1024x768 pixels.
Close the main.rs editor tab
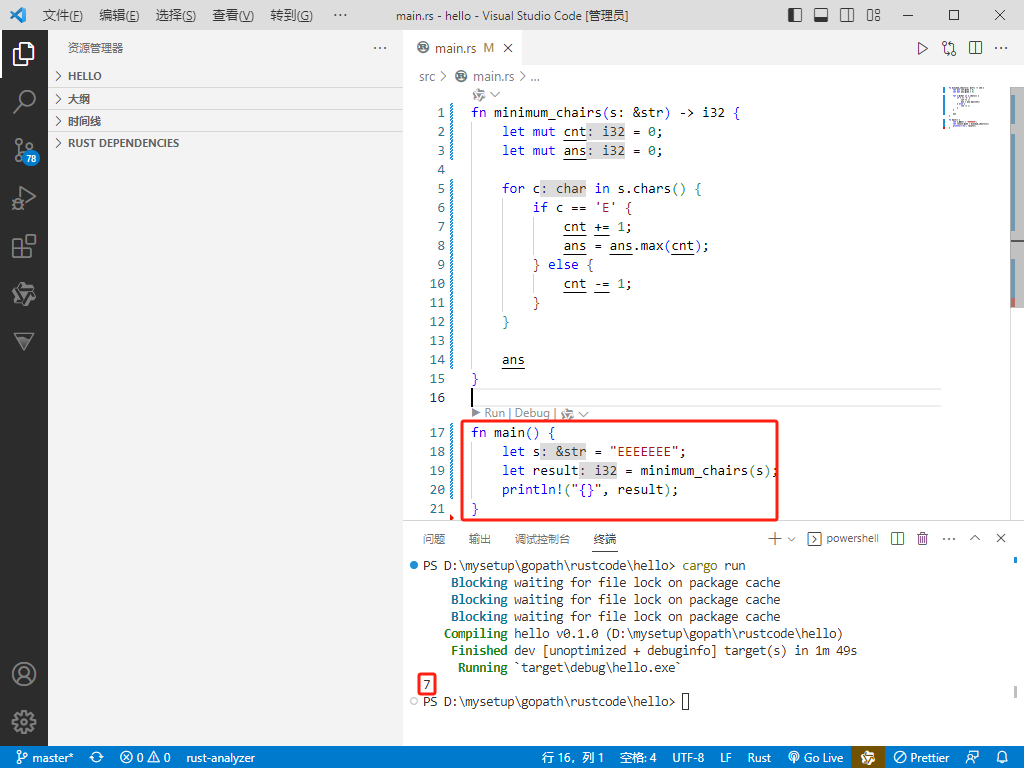click(x=508, y=48)
